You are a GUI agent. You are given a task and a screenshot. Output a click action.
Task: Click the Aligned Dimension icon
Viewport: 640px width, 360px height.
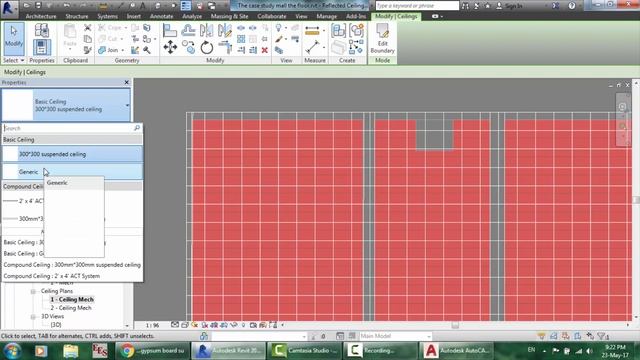pyautogui.click(x=312, y=47)
